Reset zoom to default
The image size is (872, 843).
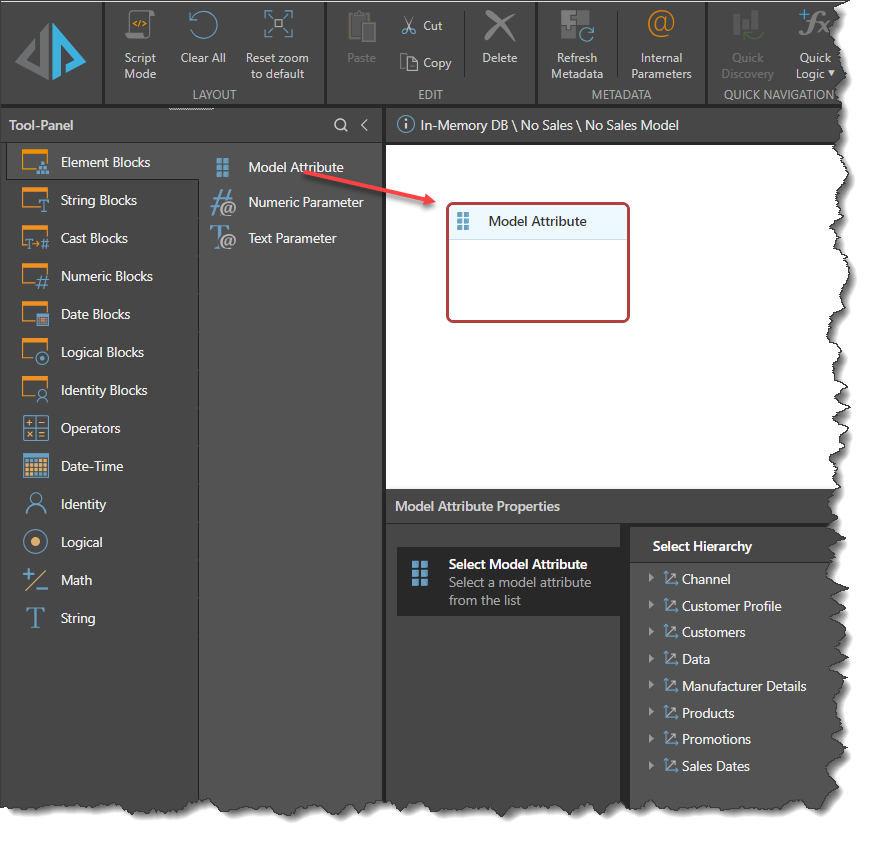pyautogui.click(x=277, y=26)
